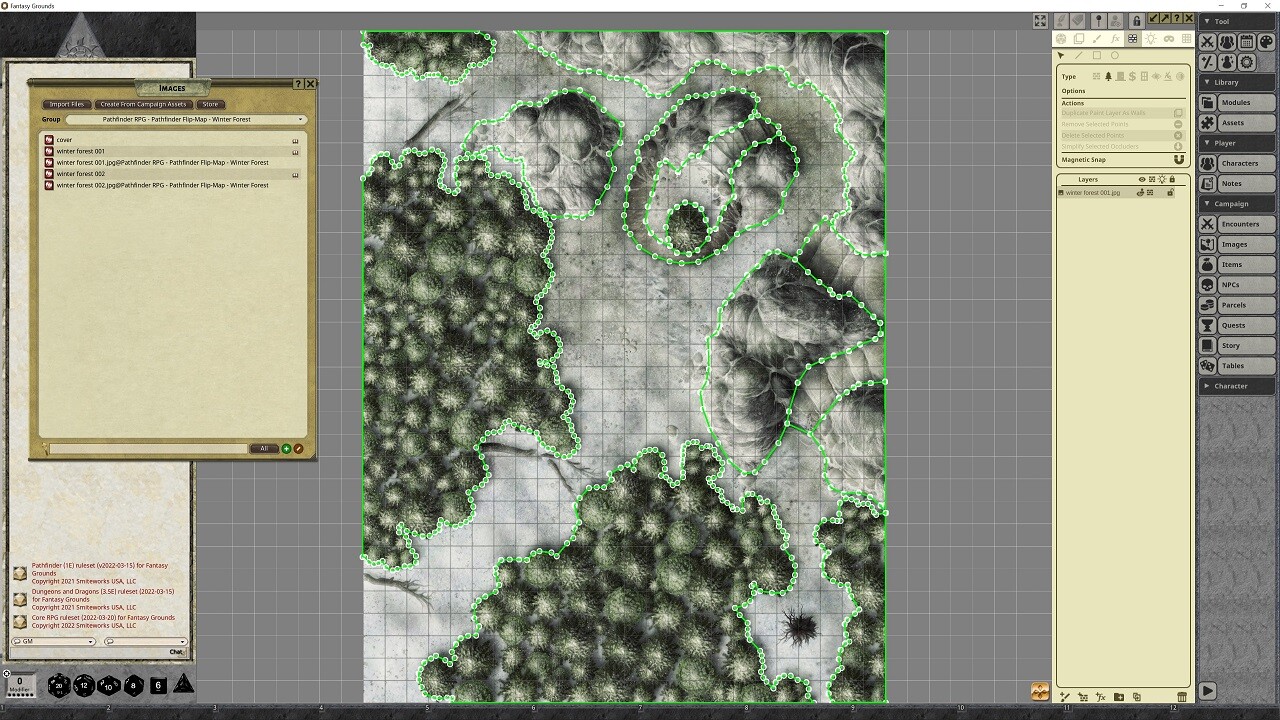
Task: Click the Store button in Images window
Action: tap(210, 104)
